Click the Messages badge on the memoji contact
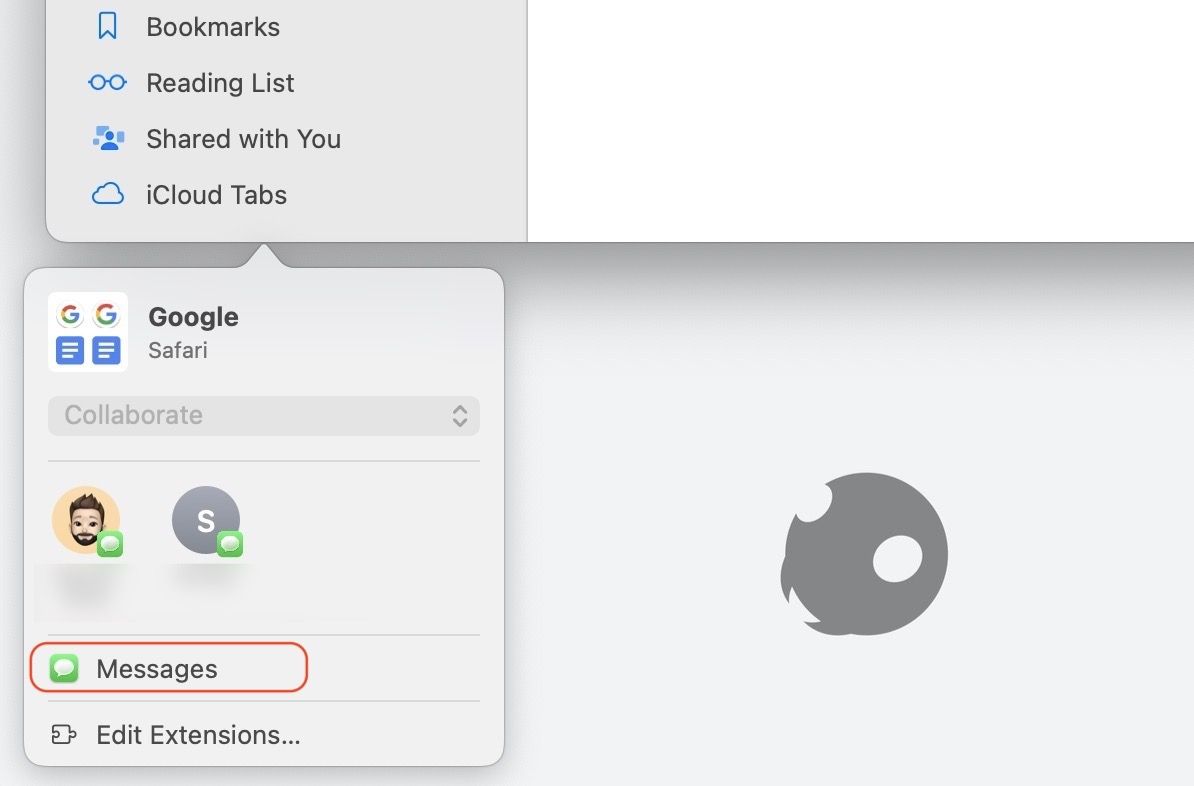This screenshot has width=1194, height=786. click(110, 544)
